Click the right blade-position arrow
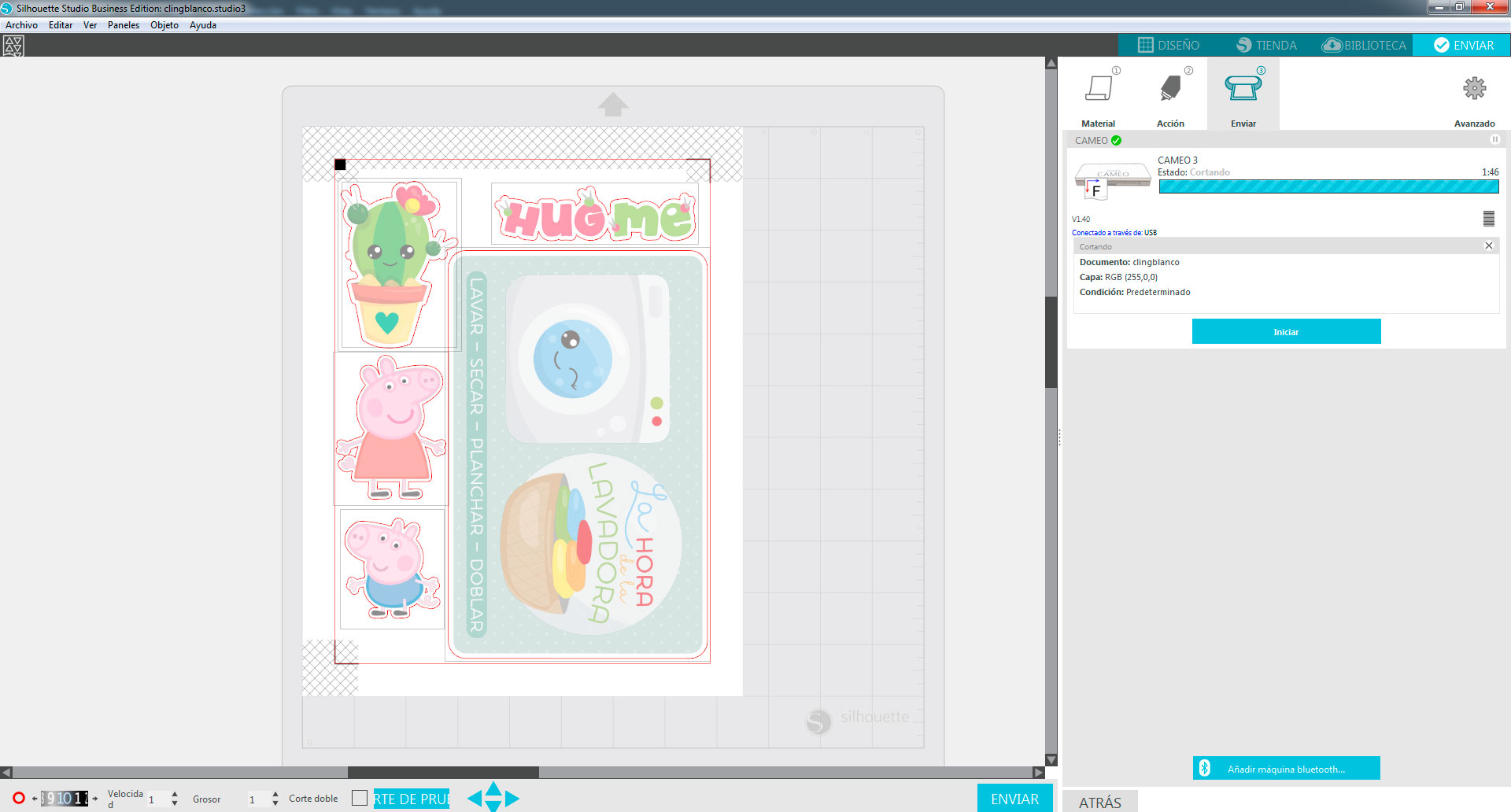This screenshot has height=812, width=1511. click(x=512, y=799)
